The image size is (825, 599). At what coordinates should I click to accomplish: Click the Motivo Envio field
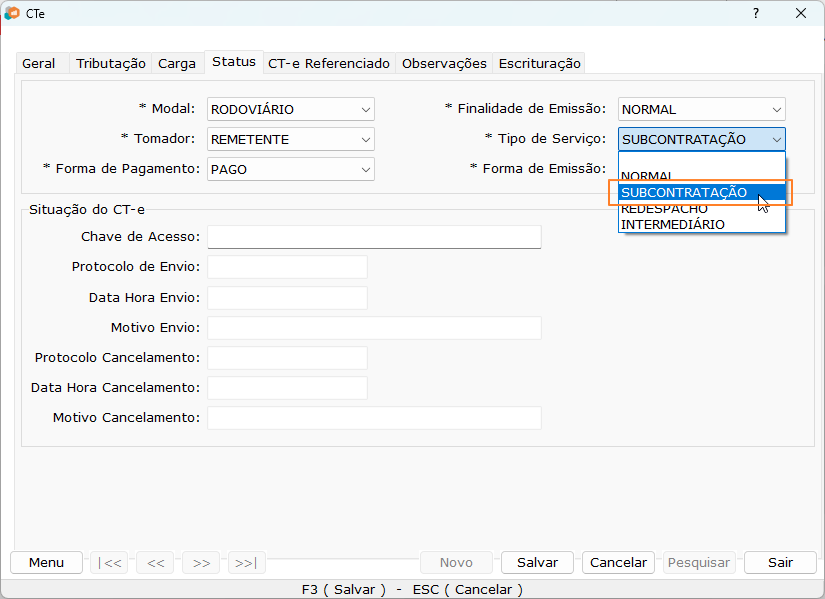click(x=374, y=328)
